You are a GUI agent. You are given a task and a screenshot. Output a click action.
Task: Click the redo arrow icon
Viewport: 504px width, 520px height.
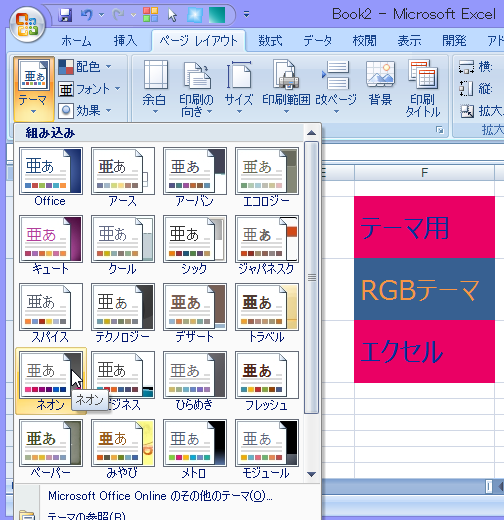(118, 15)
